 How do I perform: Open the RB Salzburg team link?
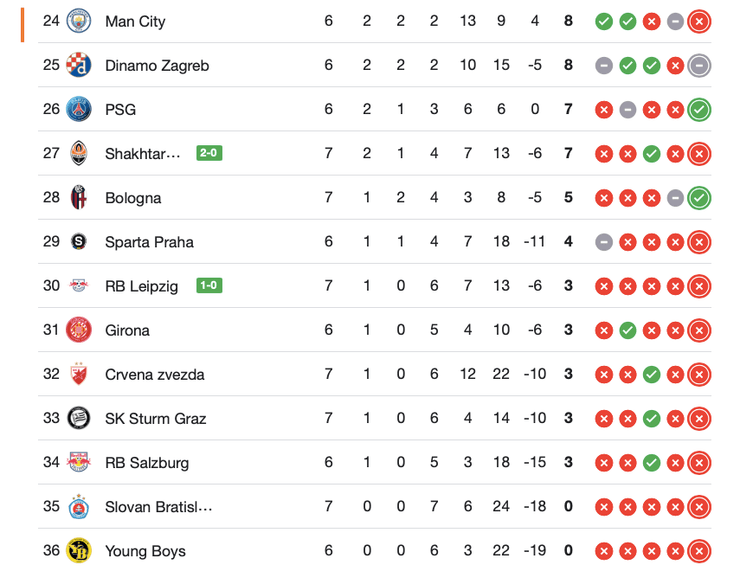click(146, 462)
